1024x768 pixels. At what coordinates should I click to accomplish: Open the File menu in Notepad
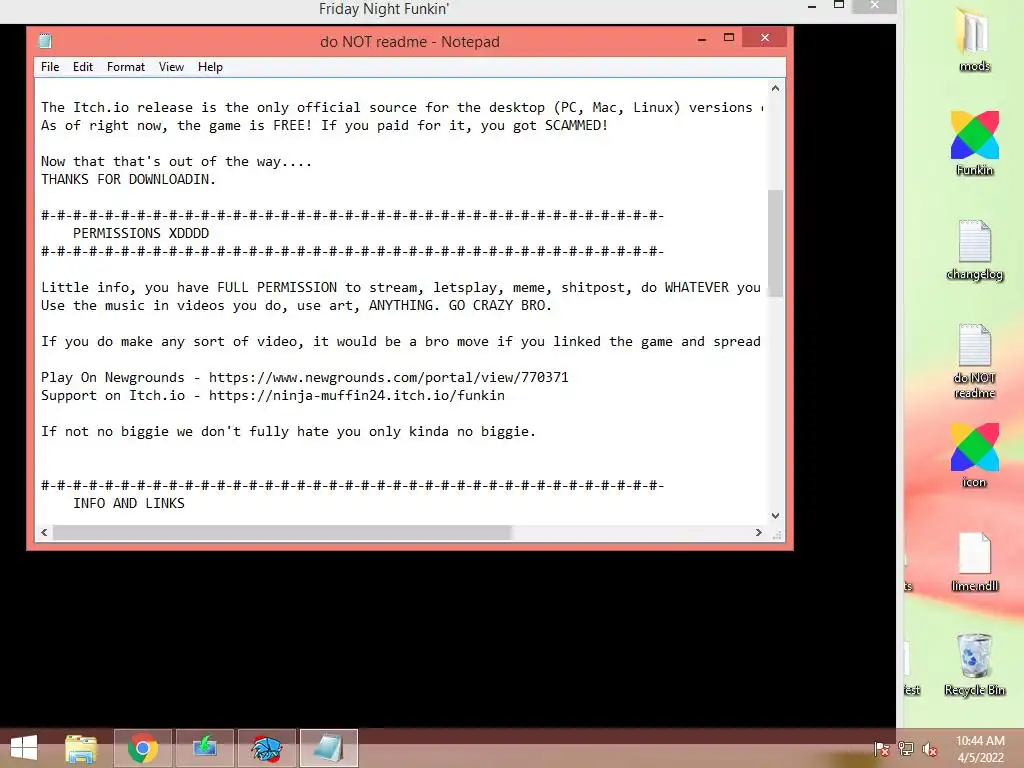pos(50,67)
